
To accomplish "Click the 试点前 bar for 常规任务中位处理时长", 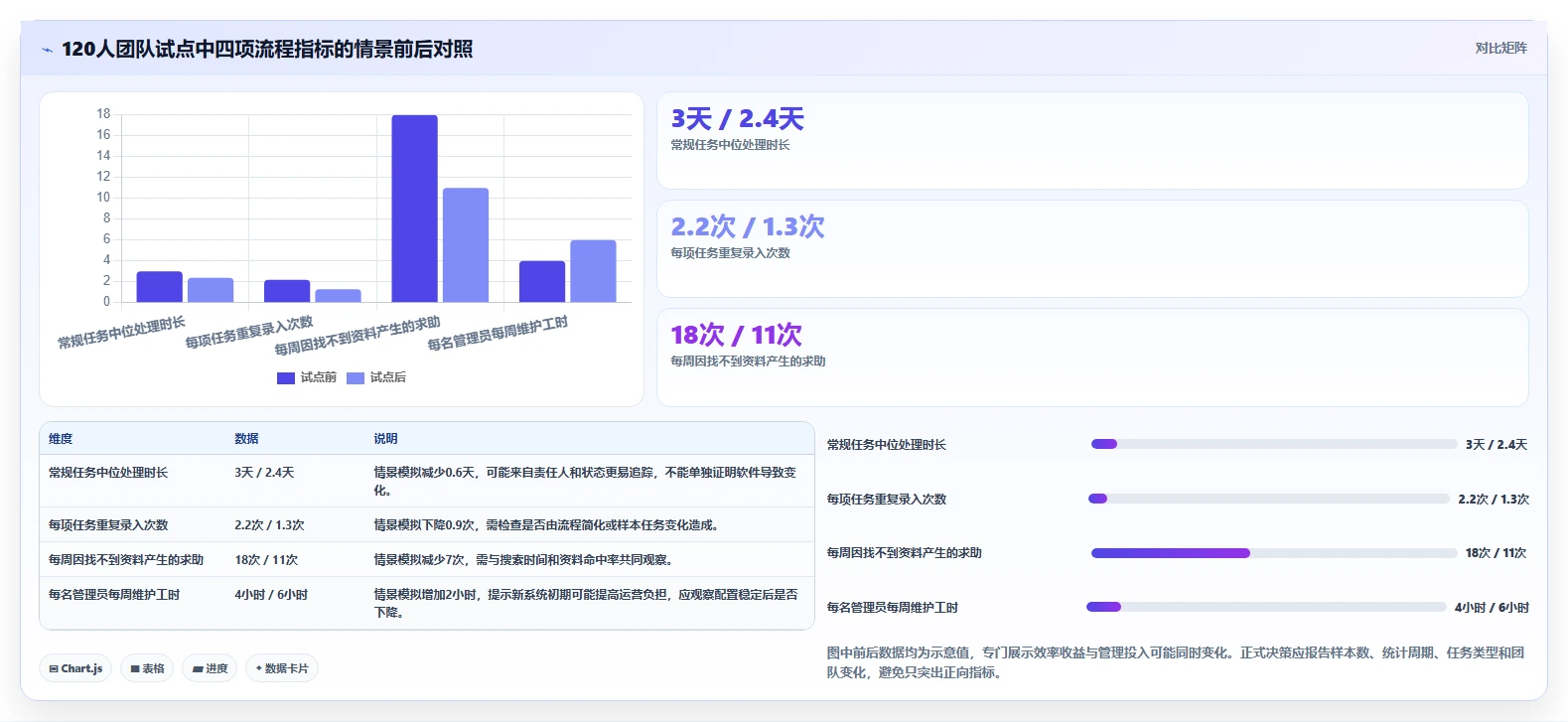I will tap(159, 286).
